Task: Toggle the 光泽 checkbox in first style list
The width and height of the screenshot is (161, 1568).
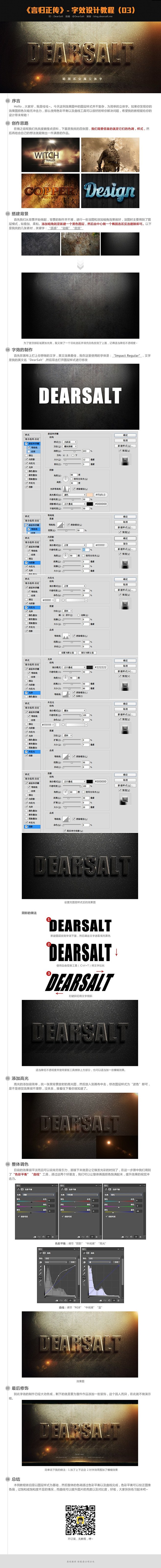Action: click(x=27, y=467)
